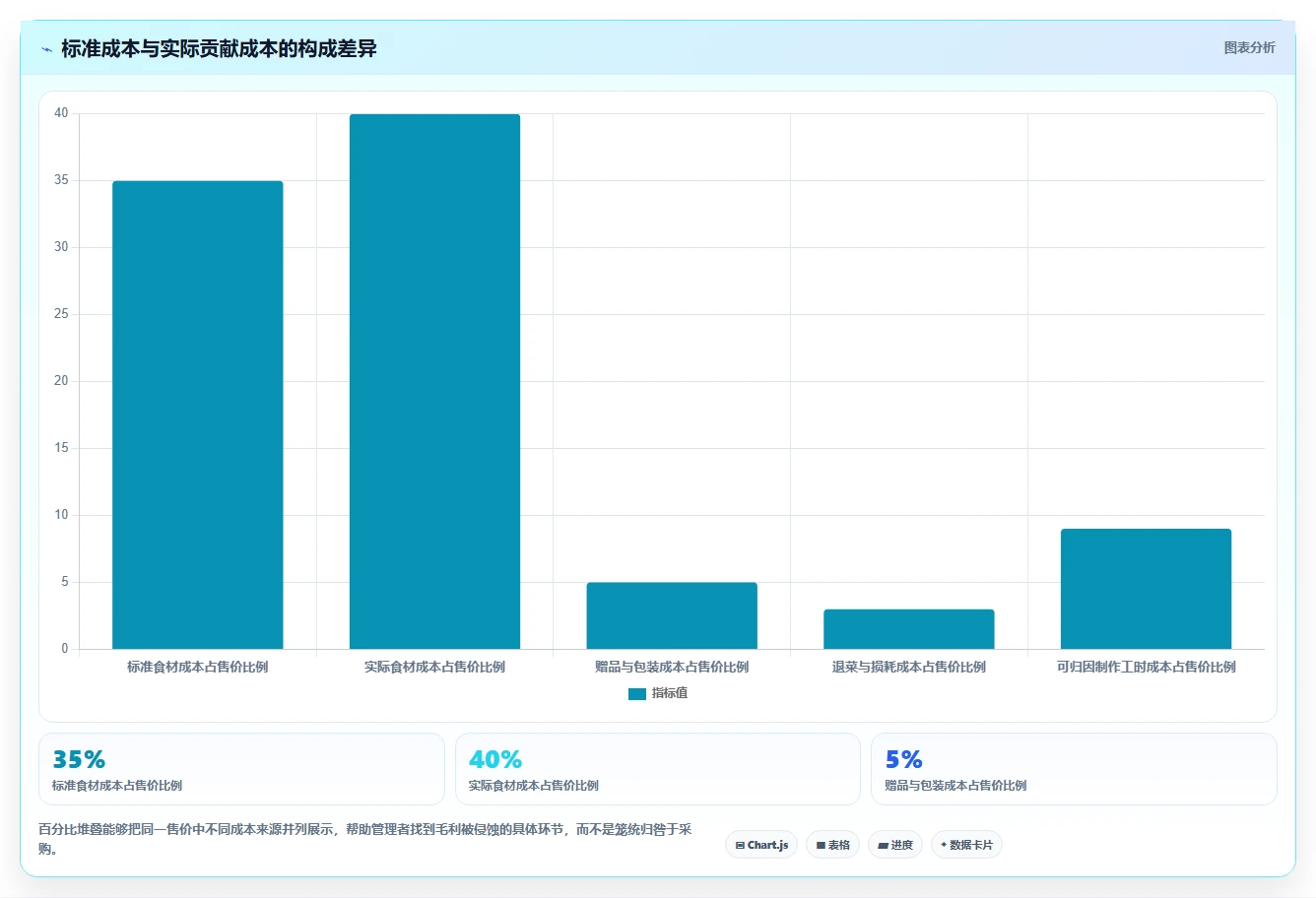Click the y-axis value 40
The image size is (1316, 898).
61,113
